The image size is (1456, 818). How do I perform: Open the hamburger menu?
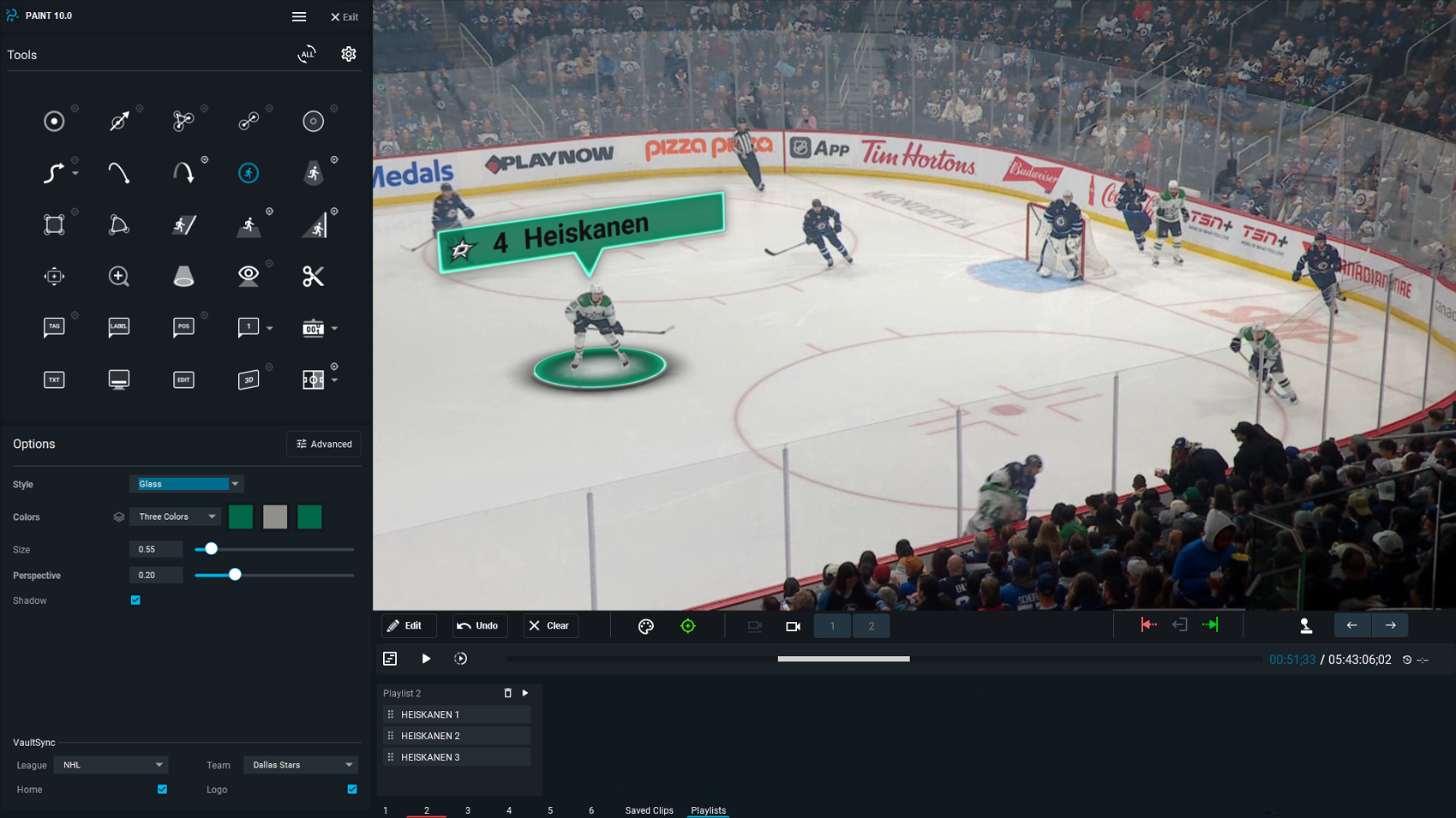tap(299, 16)
